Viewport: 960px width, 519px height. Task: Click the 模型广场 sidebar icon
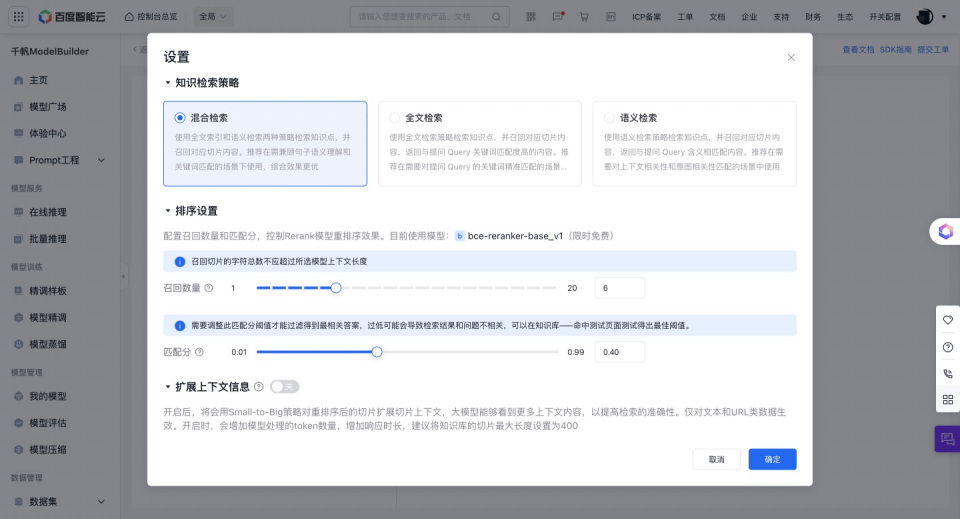click(x=18, y=107)
